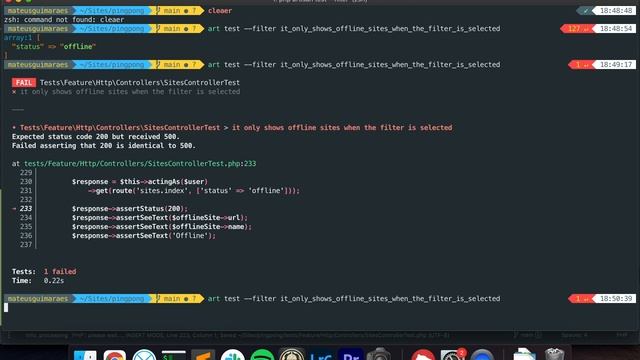Click line 236 assertSeeText('Offline')

(x=144, y=236)
